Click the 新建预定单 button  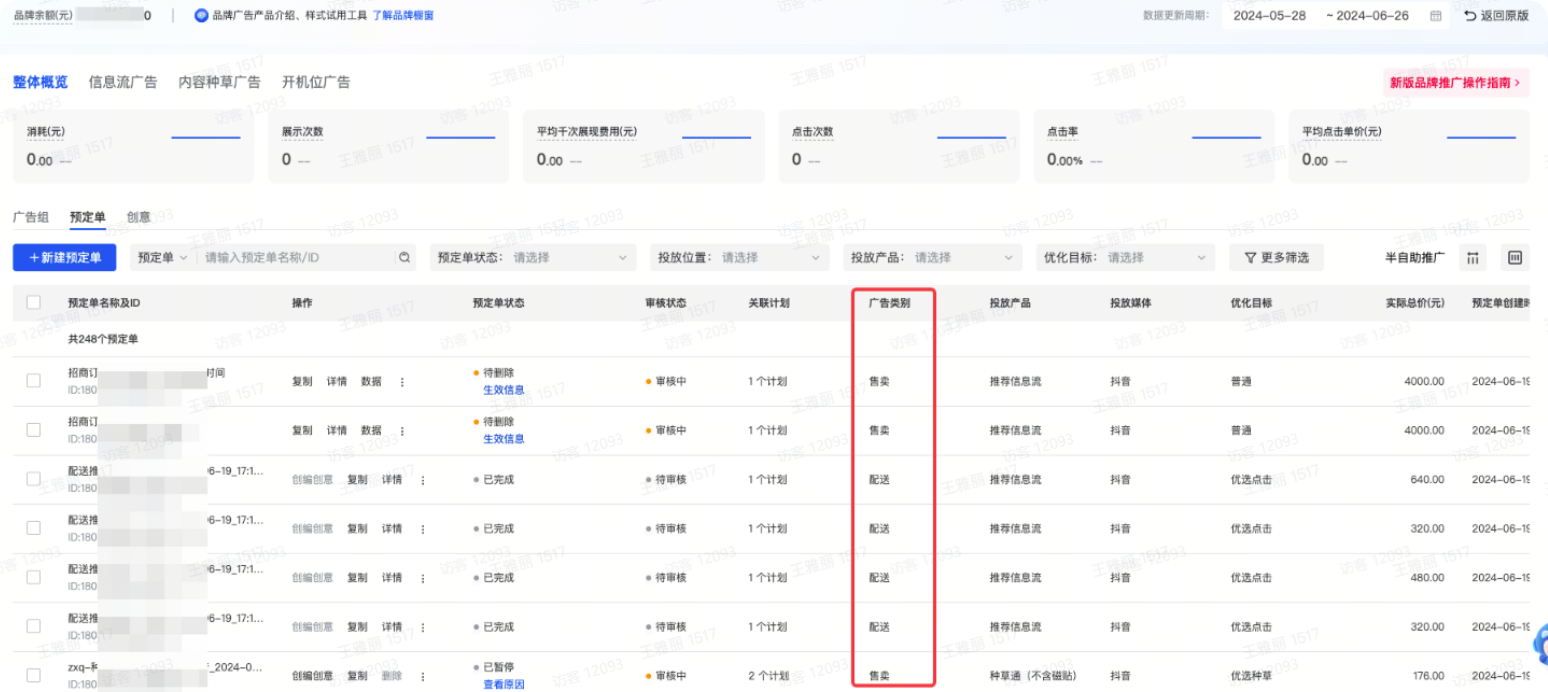tap(65, 257)
